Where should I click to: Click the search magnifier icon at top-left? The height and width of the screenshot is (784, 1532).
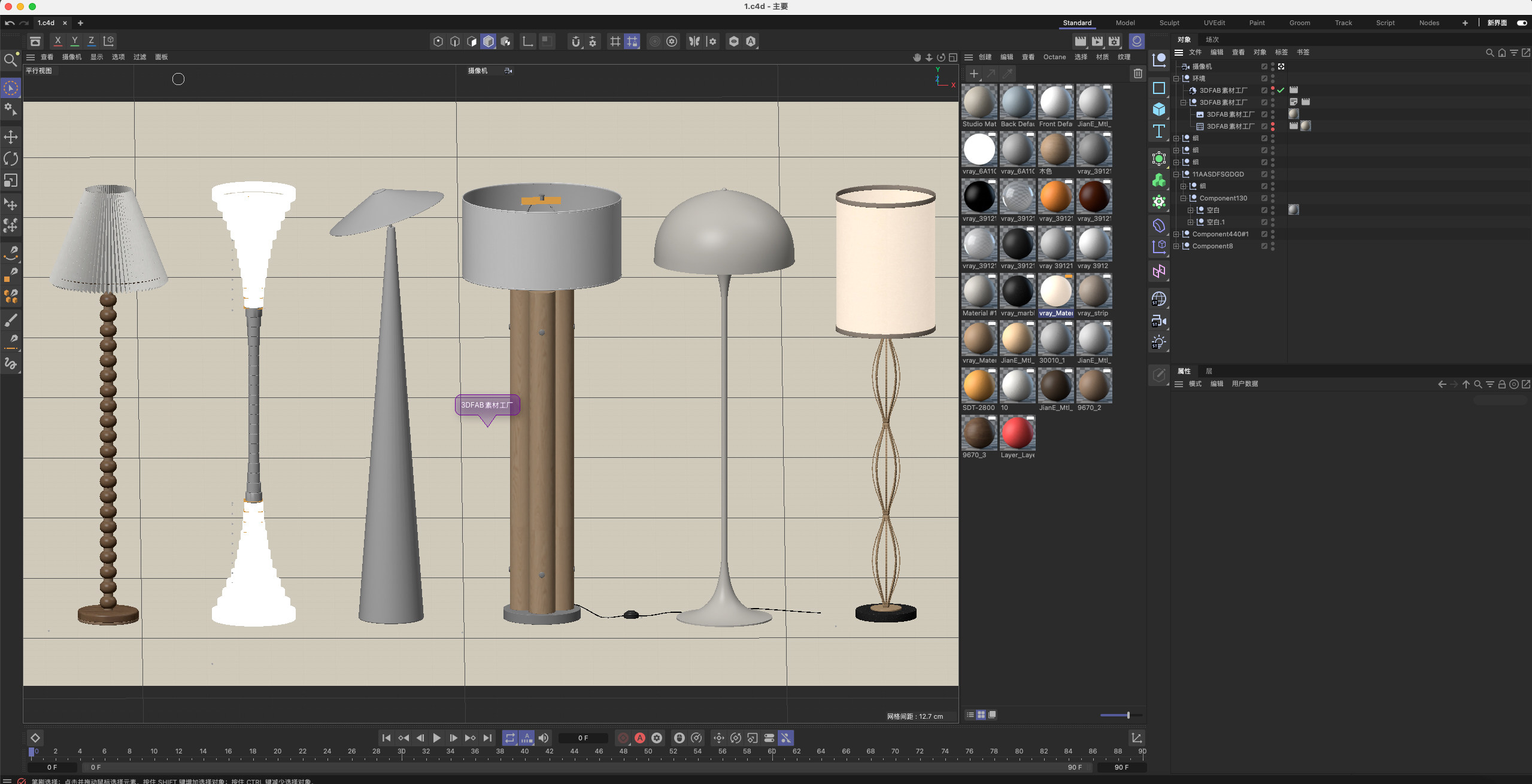(10, 60)
